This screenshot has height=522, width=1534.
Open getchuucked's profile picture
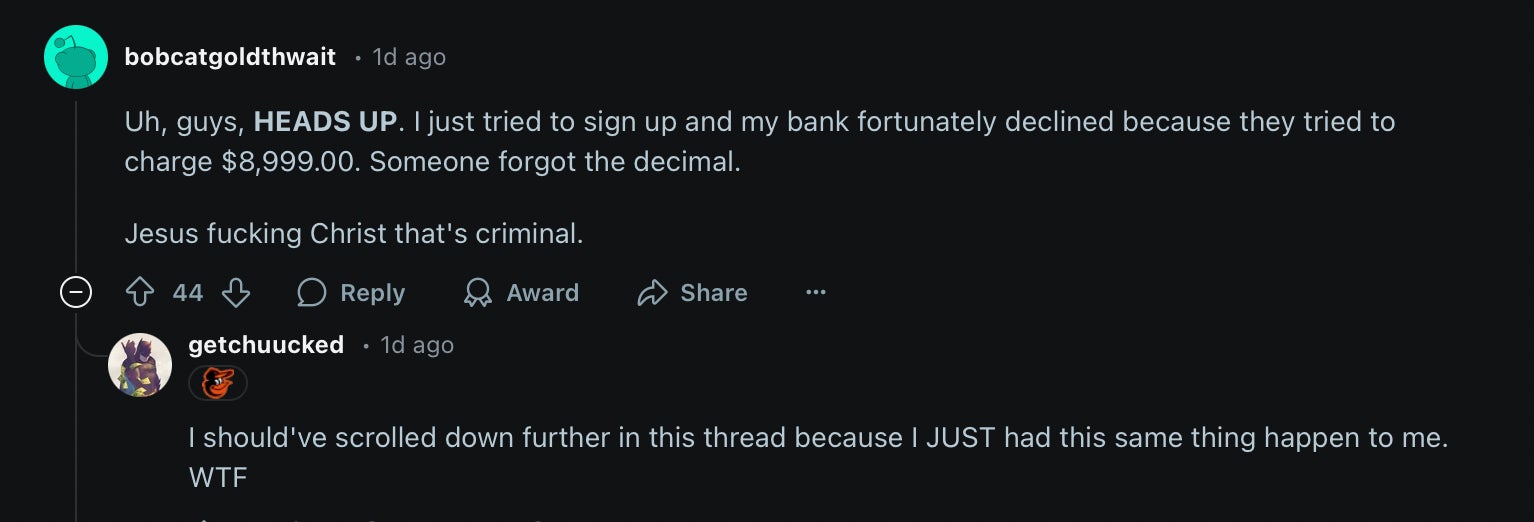click(x=140, y=365)
